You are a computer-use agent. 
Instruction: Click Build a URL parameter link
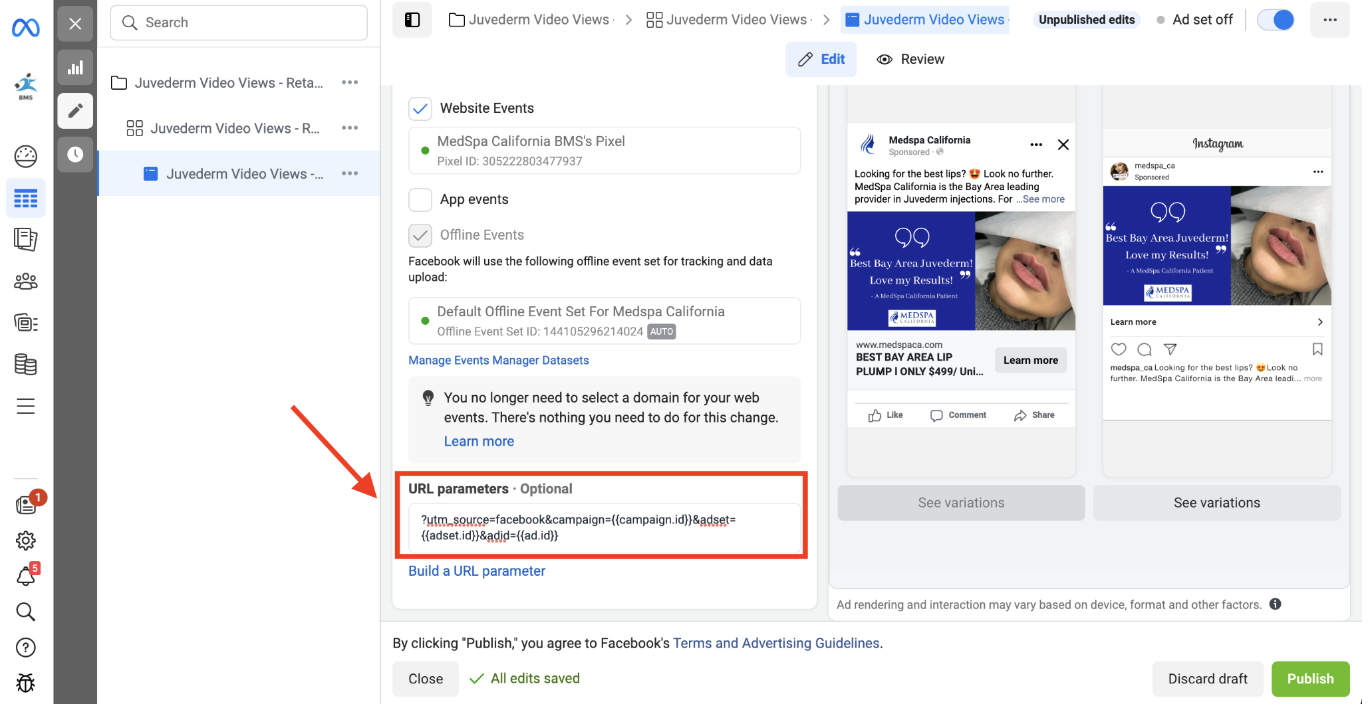pyautogui.click(x=477, y=571)
